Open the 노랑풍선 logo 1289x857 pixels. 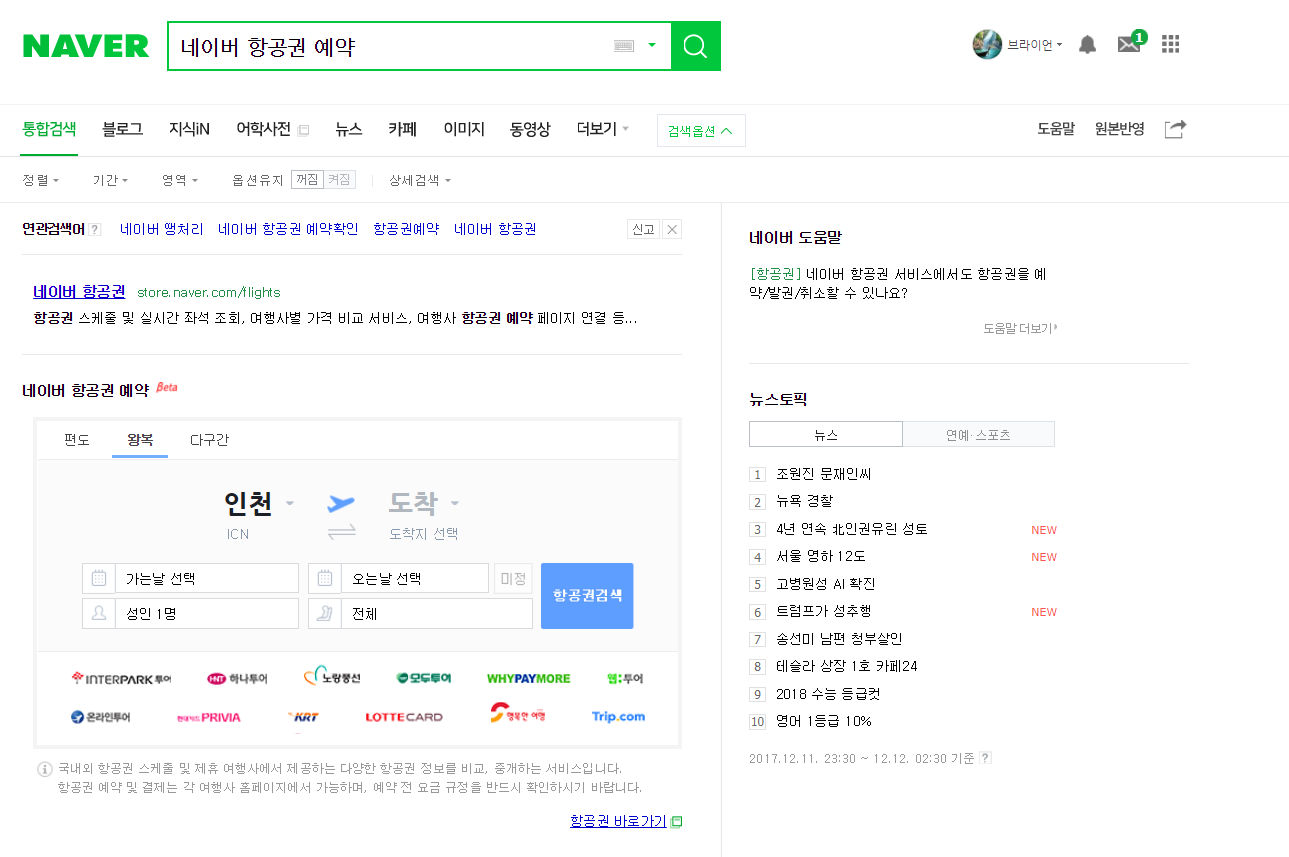click(x=331, y=677)
